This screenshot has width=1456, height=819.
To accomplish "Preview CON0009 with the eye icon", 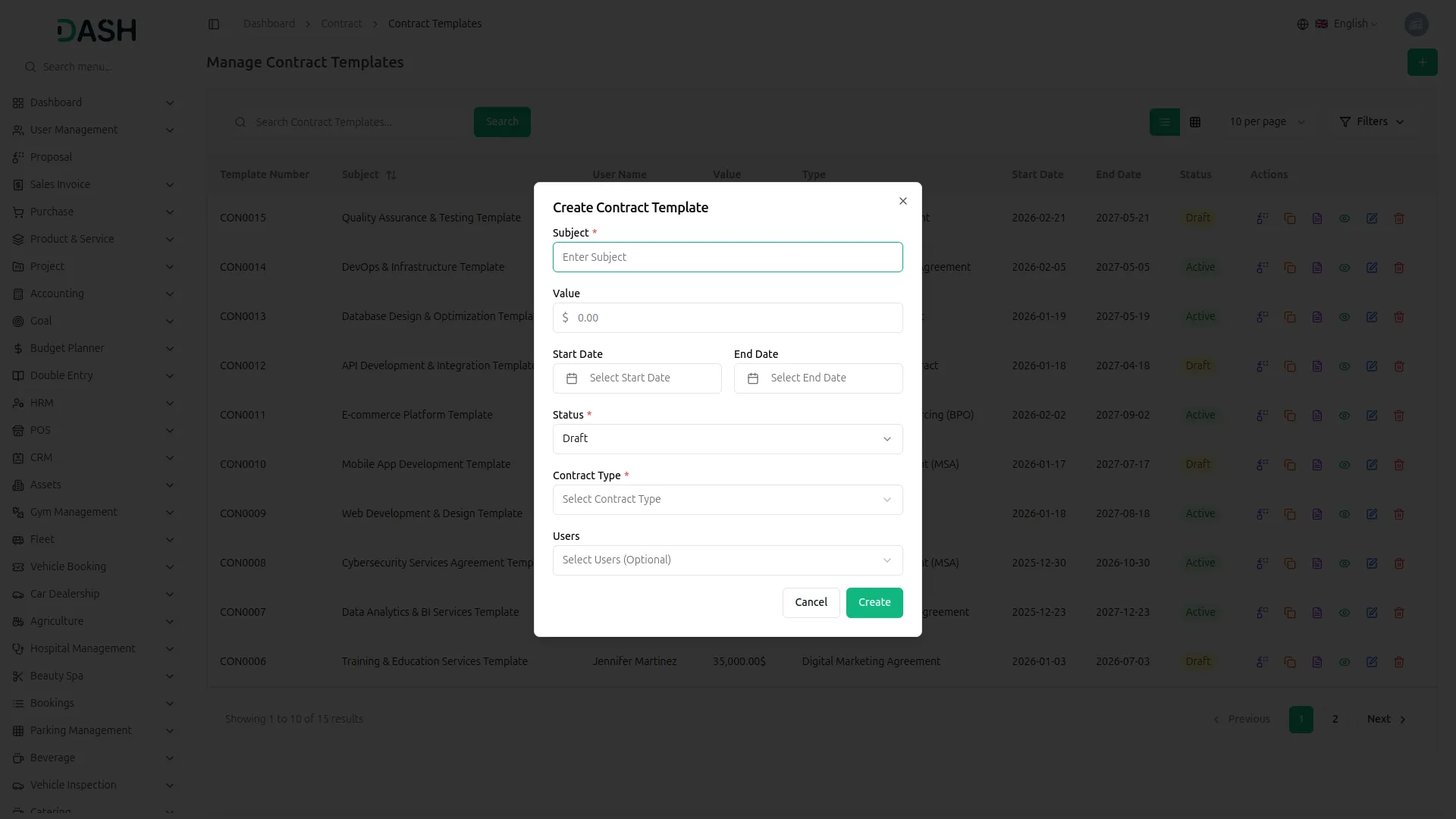I will pyautogui.click(x=1345, y=514).
